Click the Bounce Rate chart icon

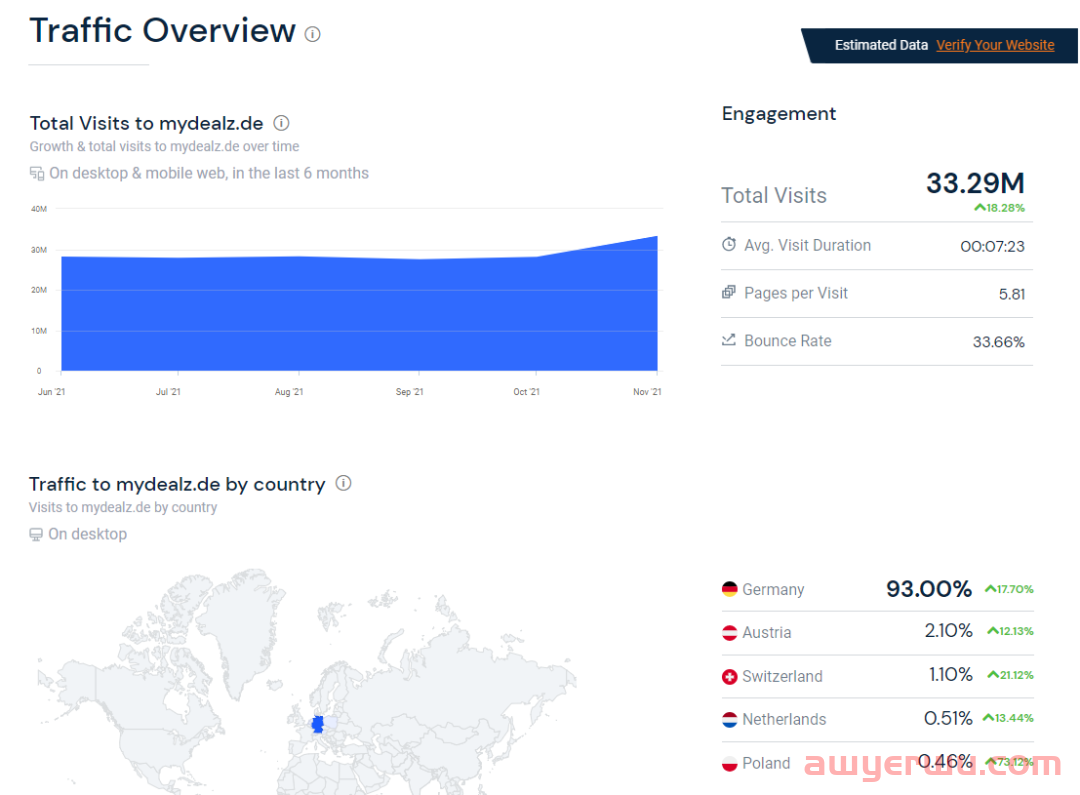[729, 340]
